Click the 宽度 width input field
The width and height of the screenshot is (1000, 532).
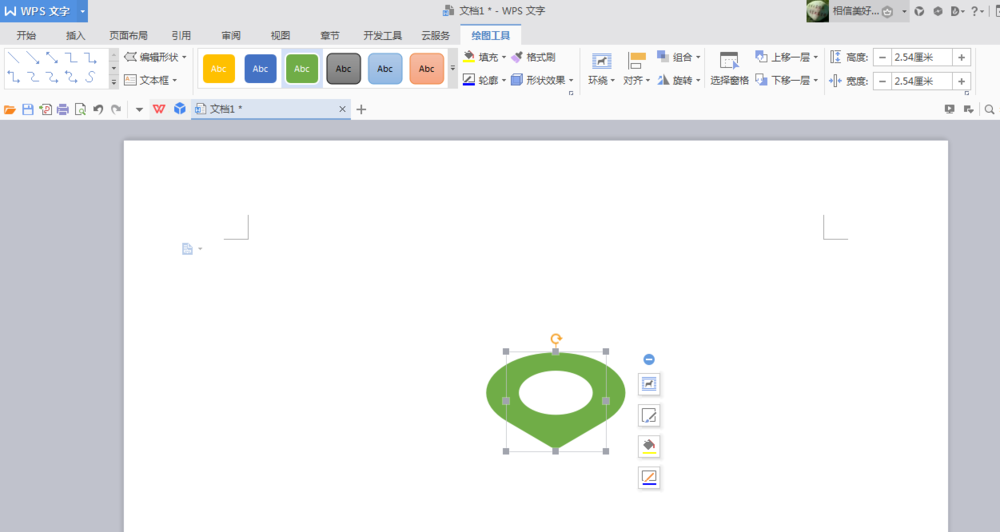tap(920, 80)
